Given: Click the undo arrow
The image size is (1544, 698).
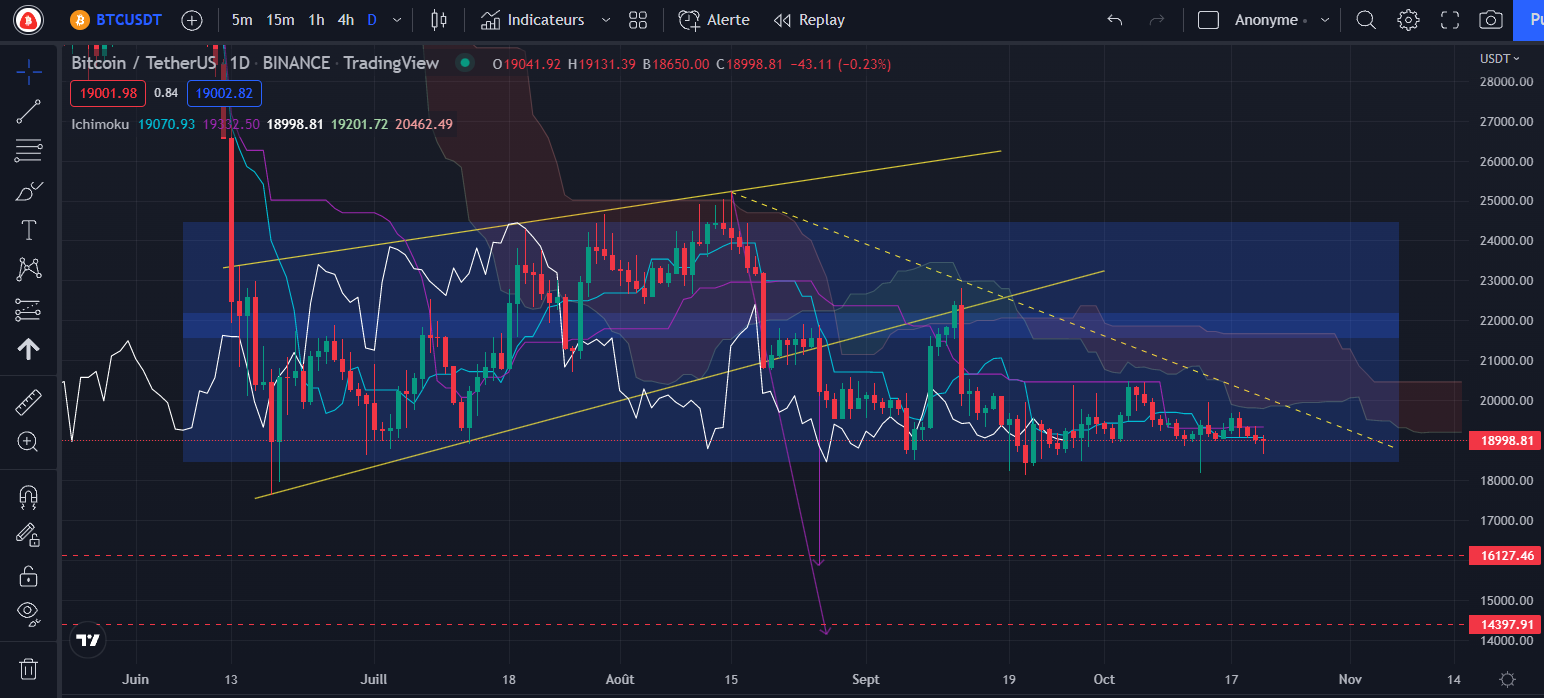Looking at the screenshot, I should click(x=1114, y=19).
